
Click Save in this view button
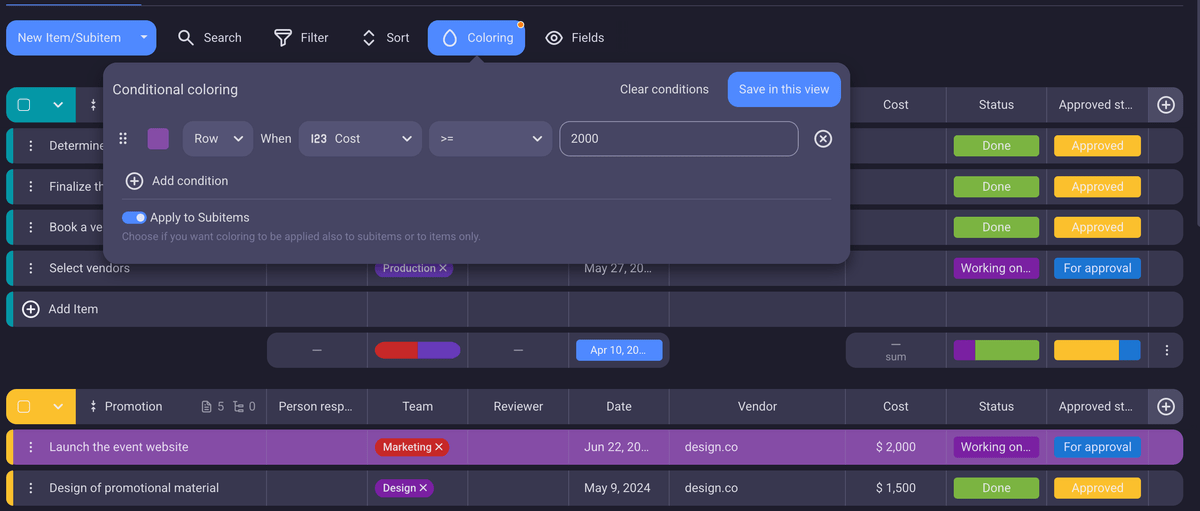pos(783,89)
